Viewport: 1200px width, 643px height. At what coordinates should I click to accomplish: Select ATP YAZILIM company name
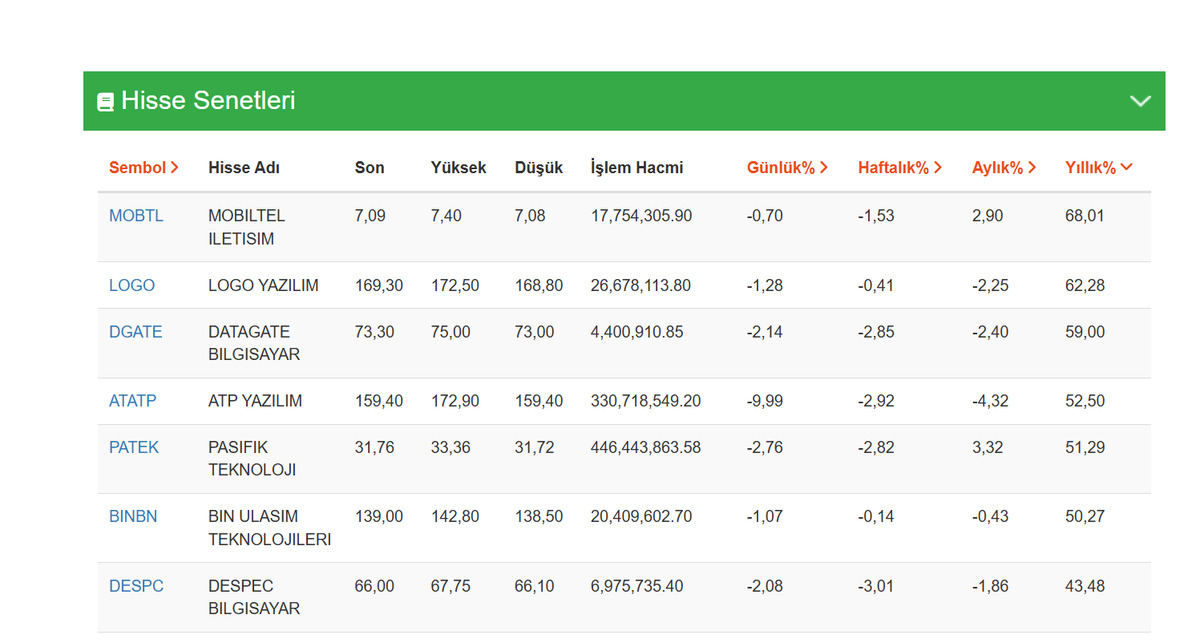pos(255,401)
